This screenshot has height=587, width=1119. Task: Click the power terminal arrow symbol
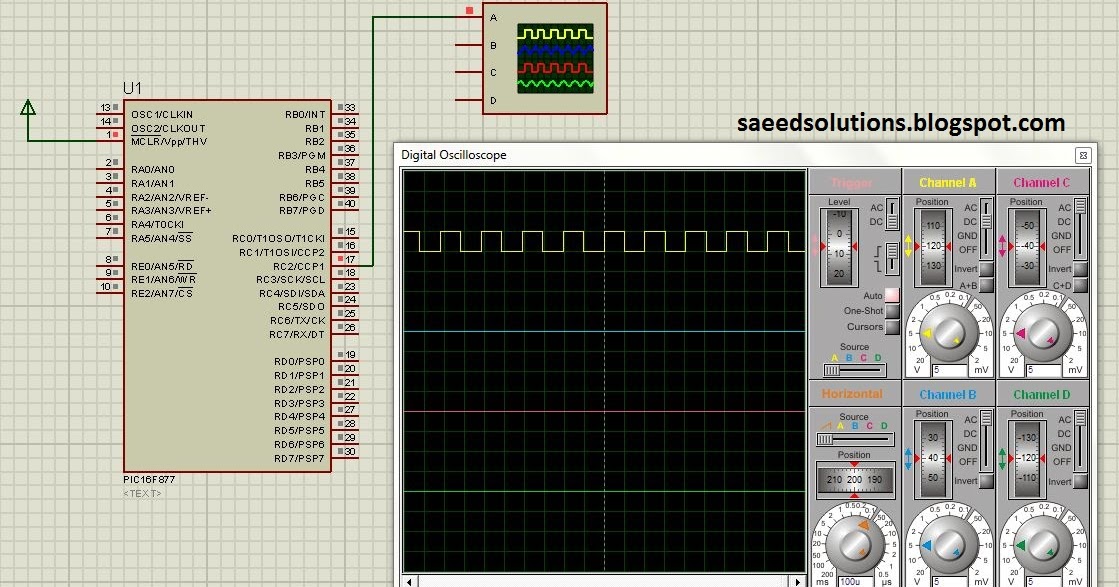(x=28, y=107)
